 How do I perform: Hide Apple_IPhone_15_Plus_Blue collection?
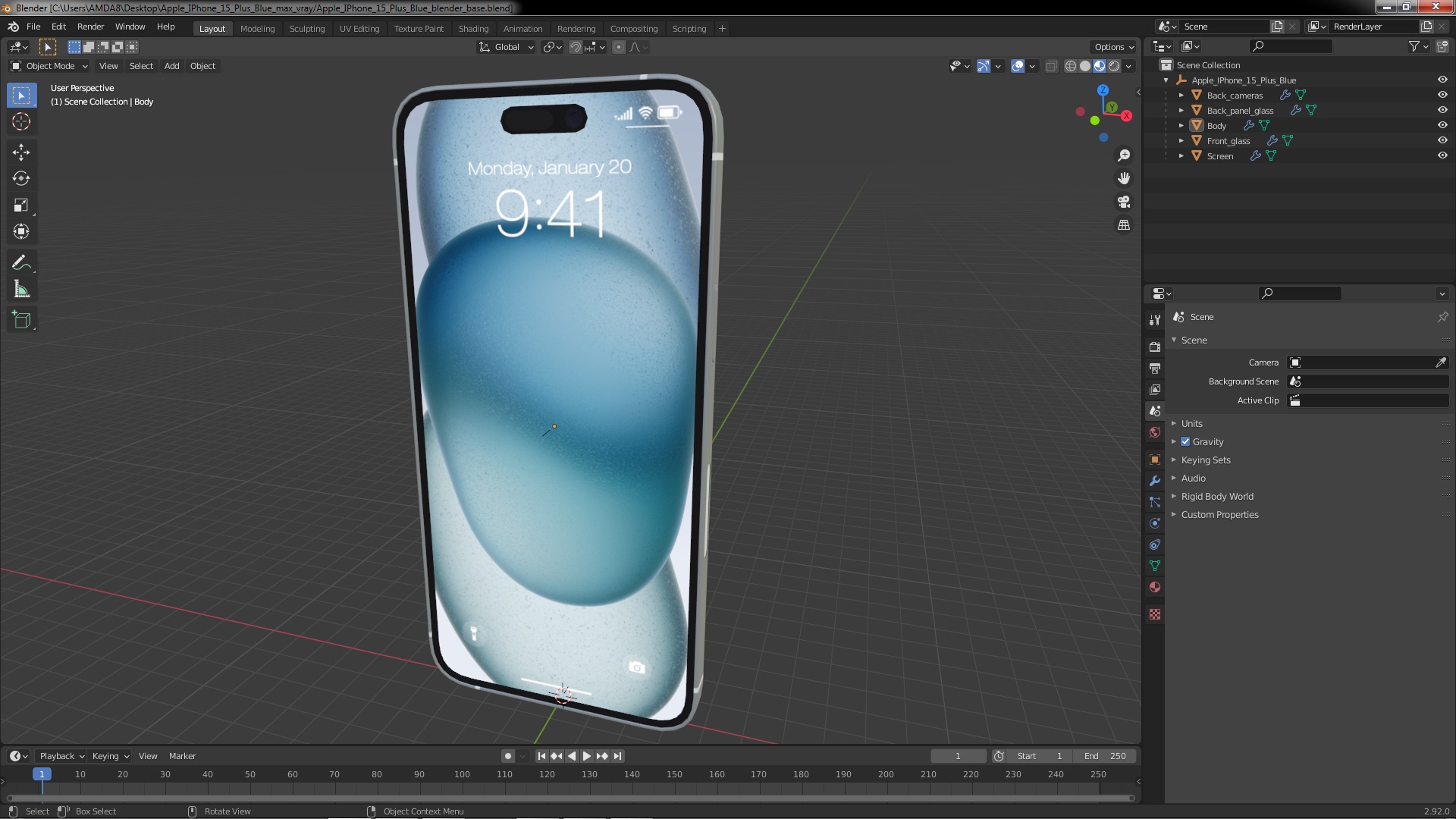pyautogui.click(x=1442, y=80)
